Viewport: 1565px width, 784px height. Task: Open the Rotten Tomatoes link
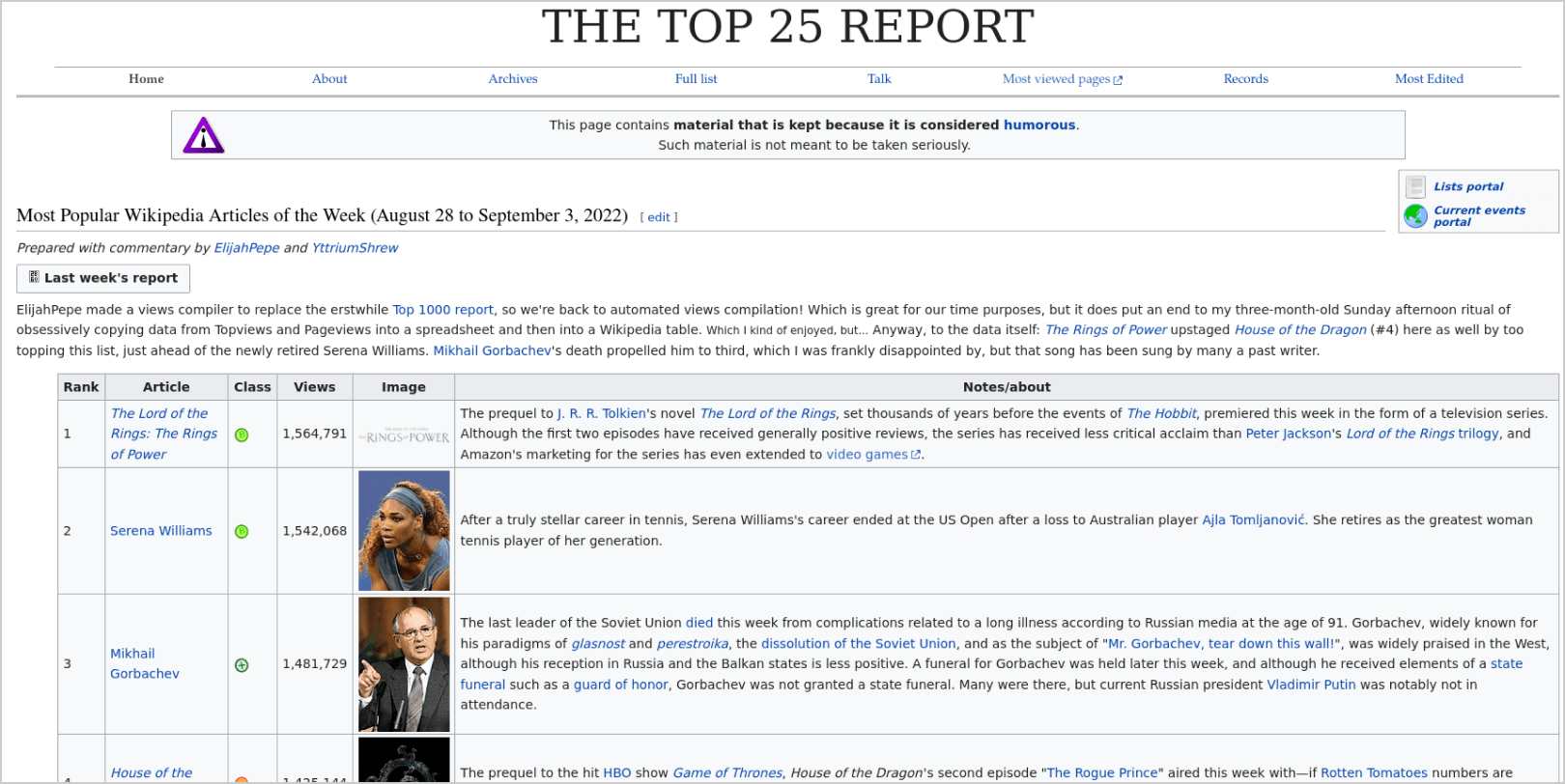[1374, 773]
